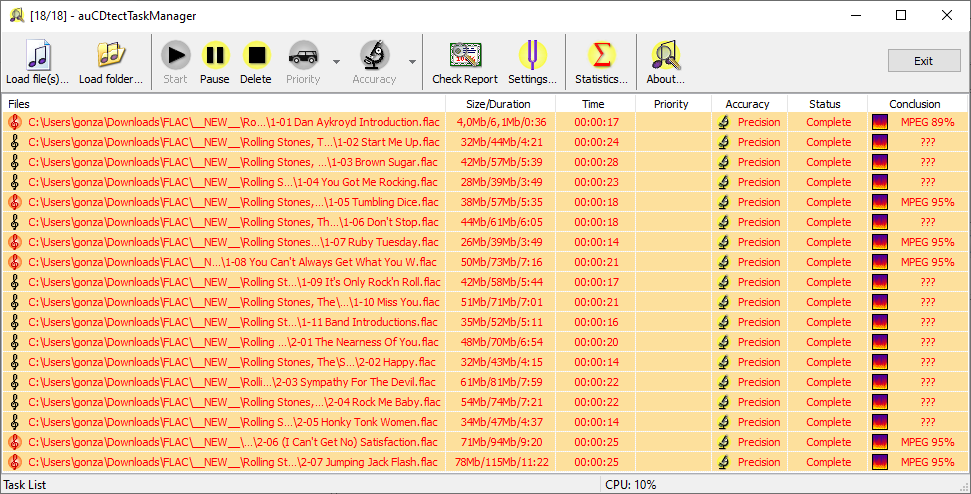Click the Exit button

(x=924, y=61)
